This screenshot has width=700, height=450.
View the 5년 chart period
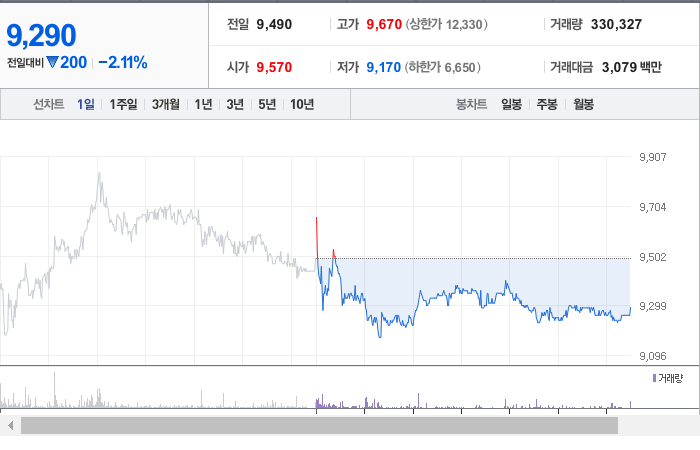pyautogui.click(x=267, y=104)
